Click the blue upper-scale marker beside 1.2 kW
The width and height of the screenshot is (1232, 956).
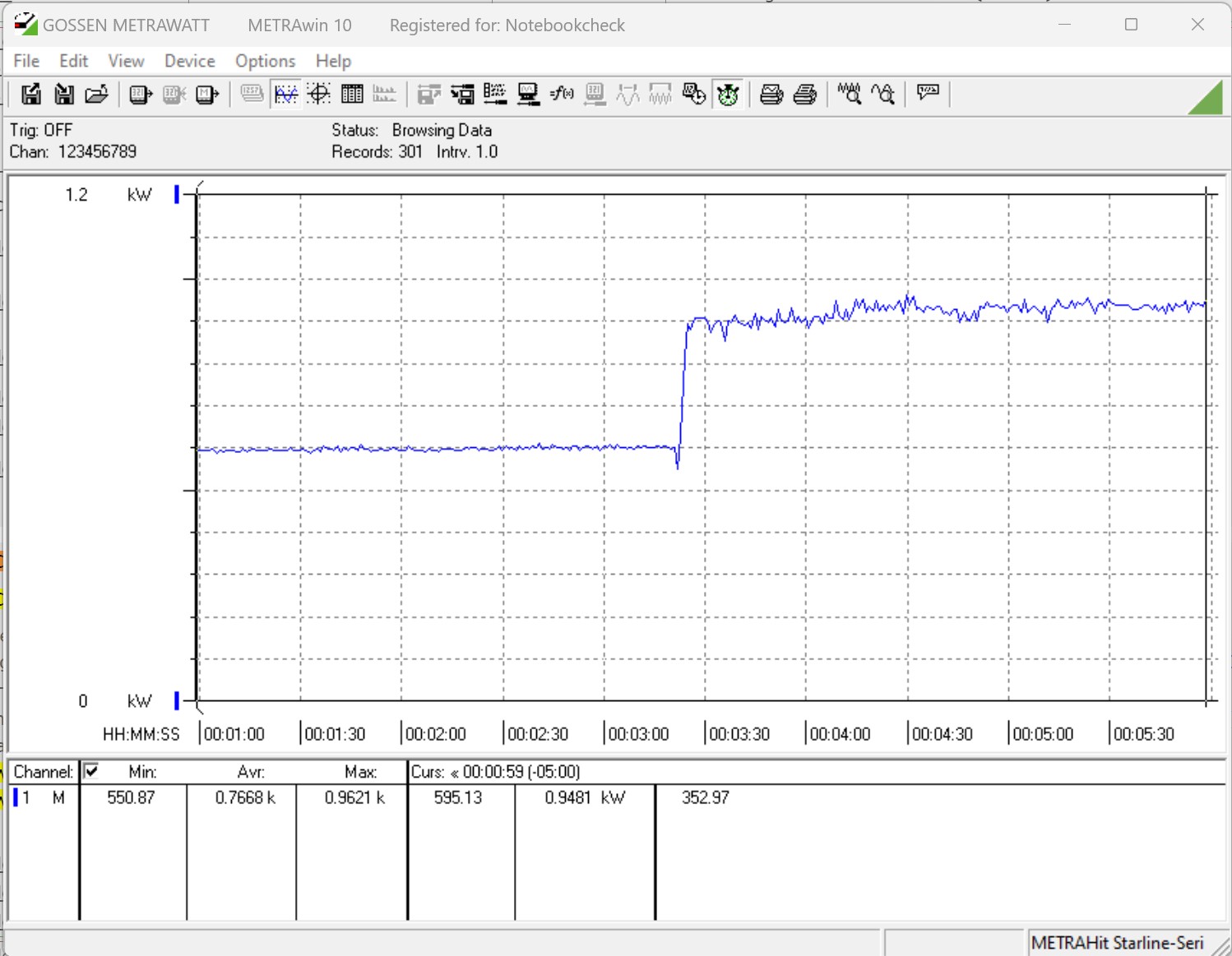pos(176,195)
